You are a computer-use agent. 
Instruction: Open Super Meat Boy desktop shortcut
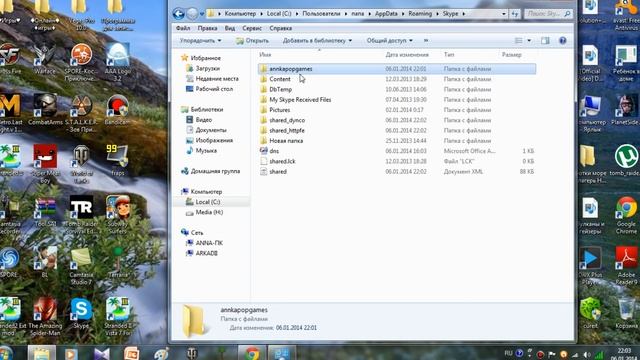click(x=45, y=163)
